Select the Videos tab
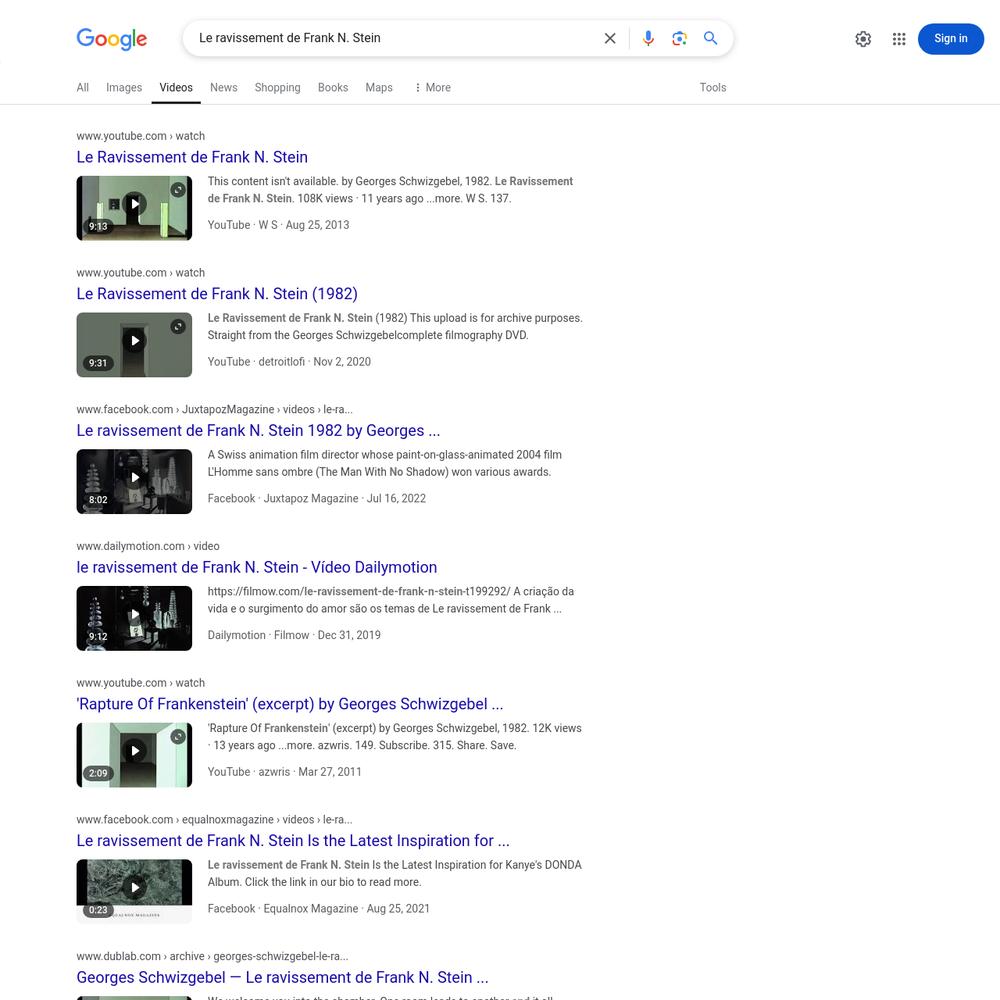The width and height of the screenshot is (1000, 1000). [176, 87]
